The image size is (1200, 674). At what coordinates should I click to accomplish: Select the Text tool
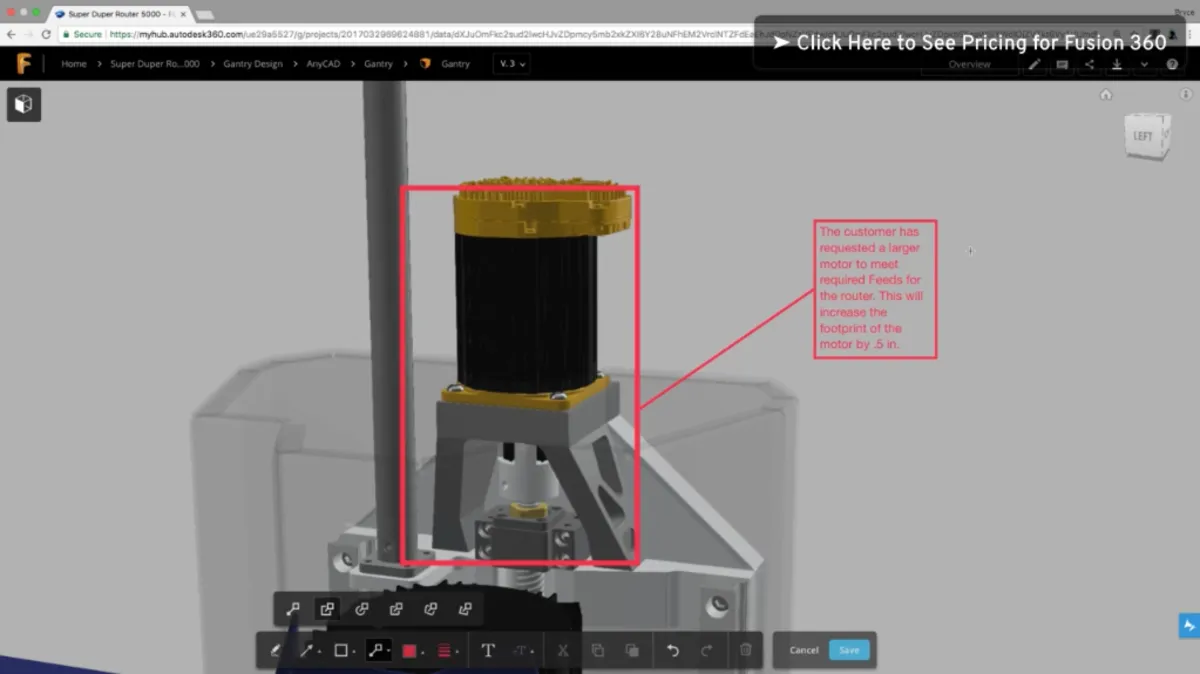point(488,650)
